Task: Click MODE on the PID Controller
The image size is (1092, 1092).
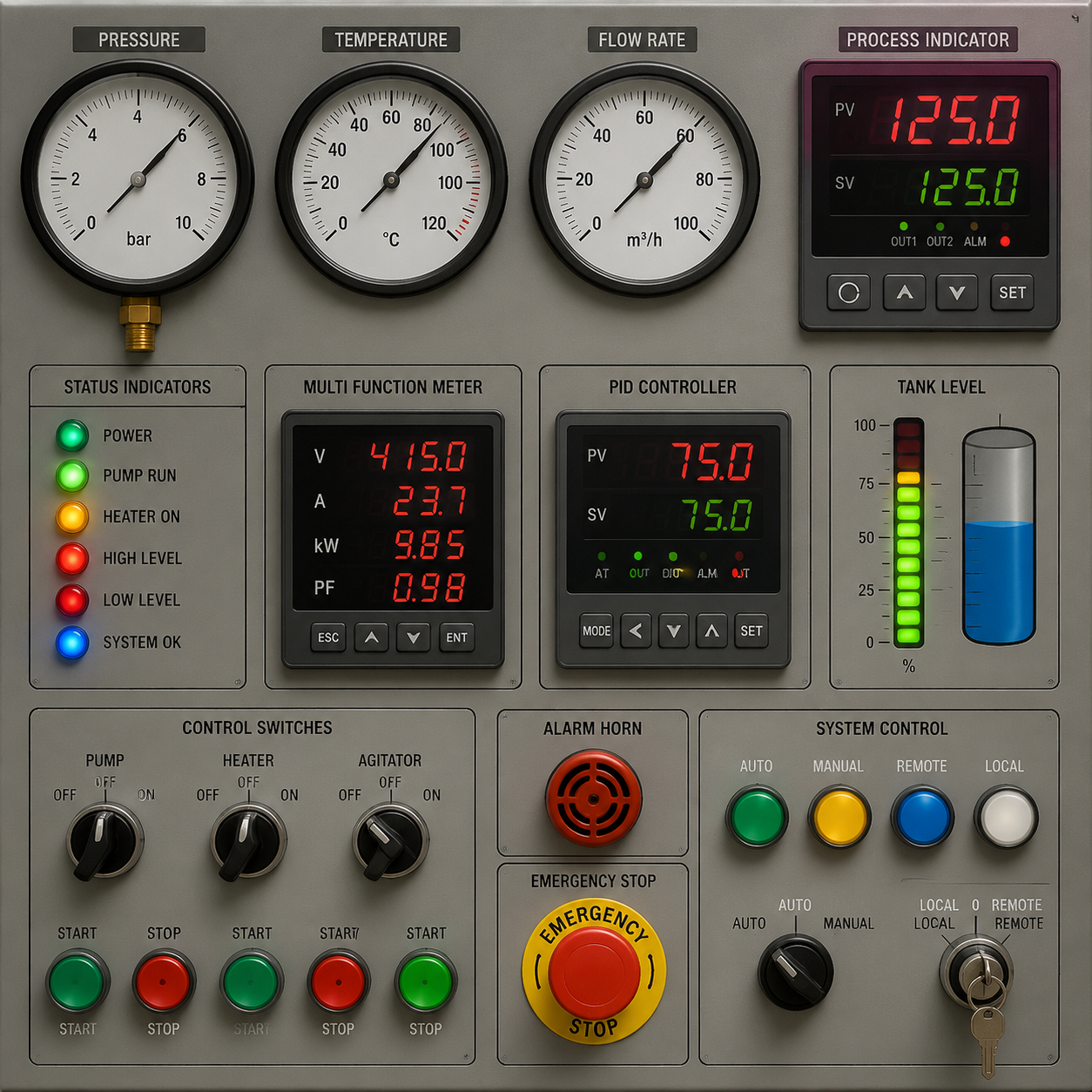Action: [597, 630]
